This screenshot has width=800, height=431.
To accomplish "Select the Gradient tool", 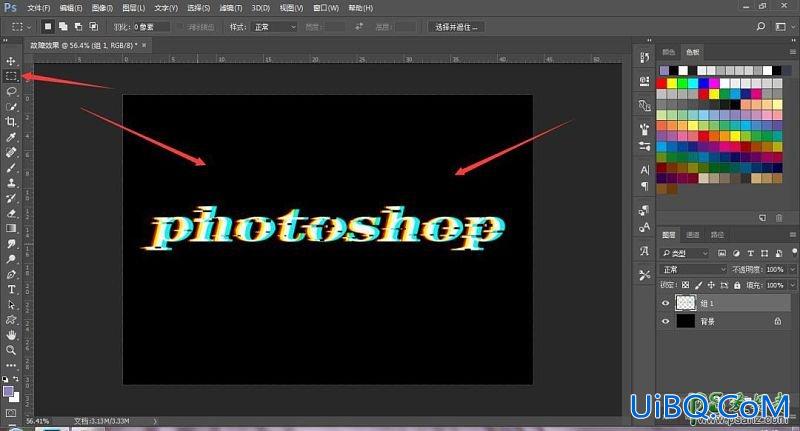I will [11, 229].
